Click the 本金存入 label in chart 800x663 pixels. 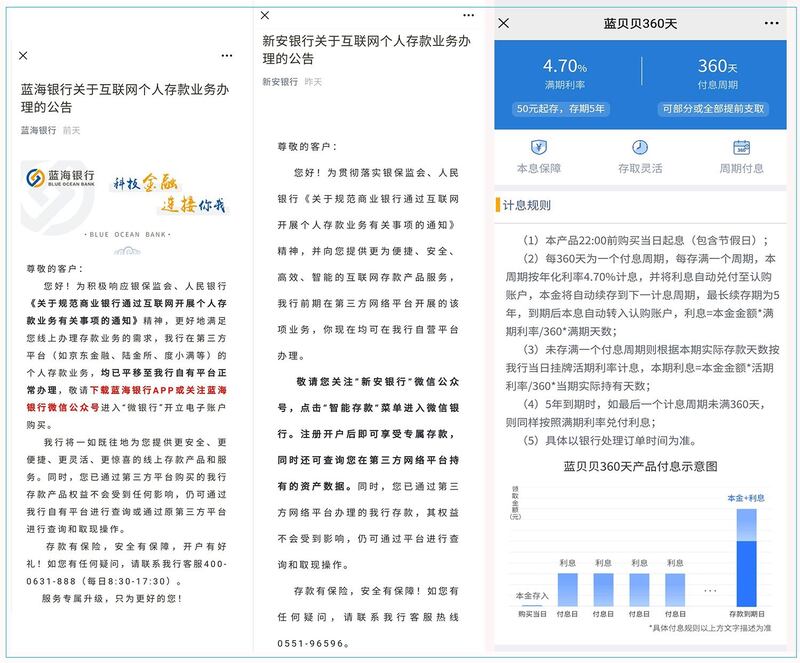[532, 596]
